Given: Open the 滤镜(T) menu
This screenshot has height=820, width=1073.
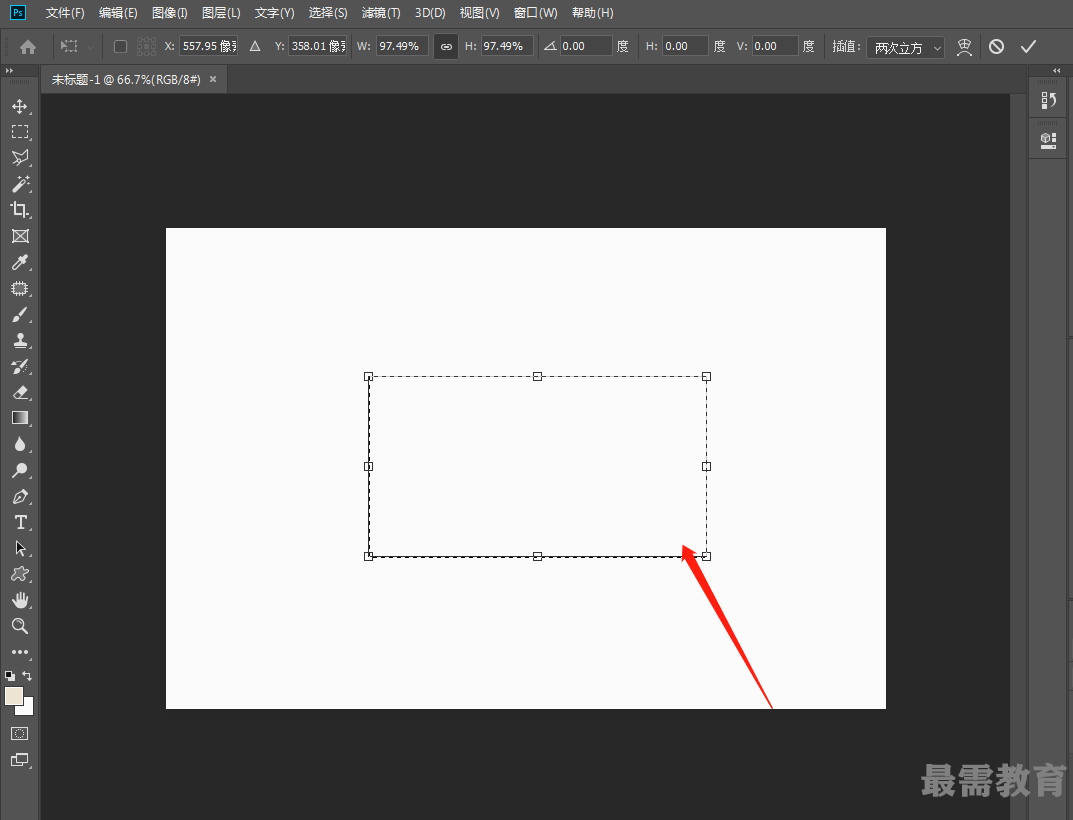Looking at the screenshot, I should point(380,13).
